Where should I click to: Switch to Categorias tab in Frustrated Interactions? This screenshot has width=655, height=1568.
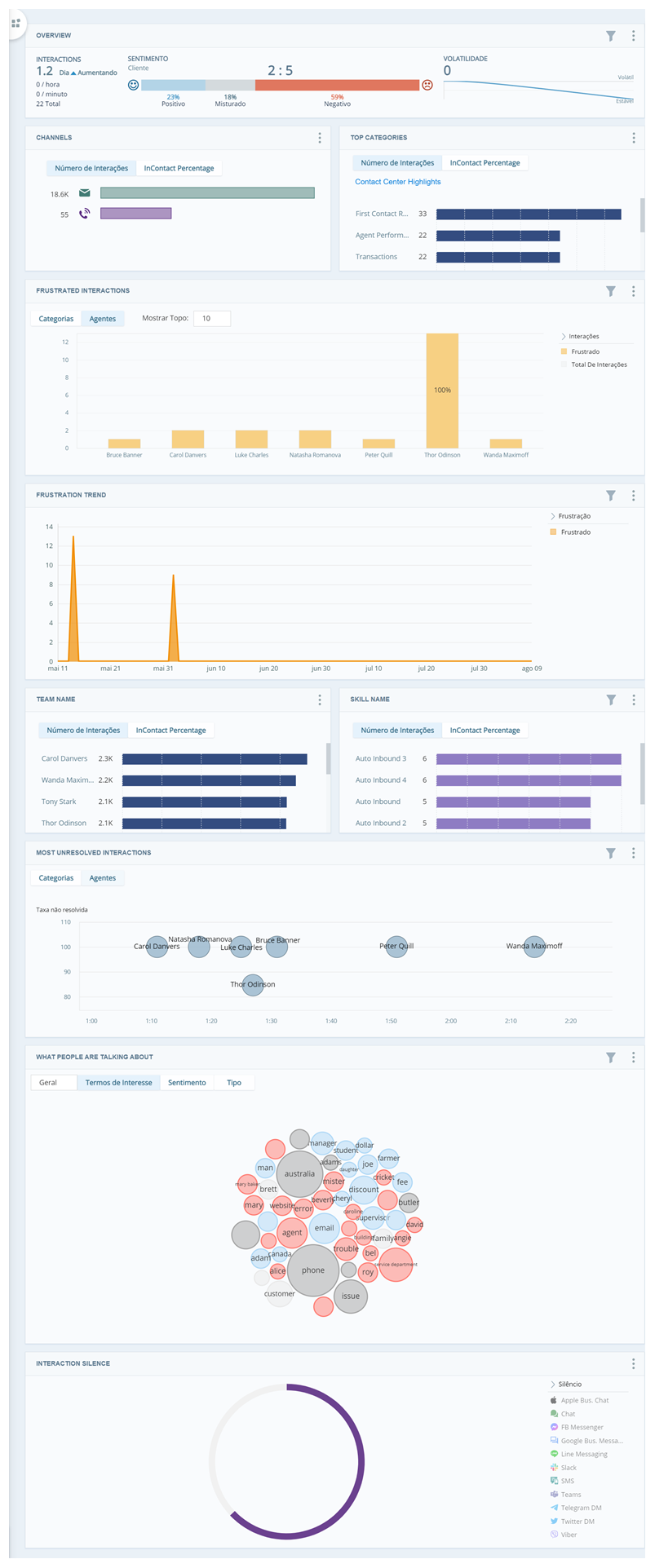pos(56,319)
